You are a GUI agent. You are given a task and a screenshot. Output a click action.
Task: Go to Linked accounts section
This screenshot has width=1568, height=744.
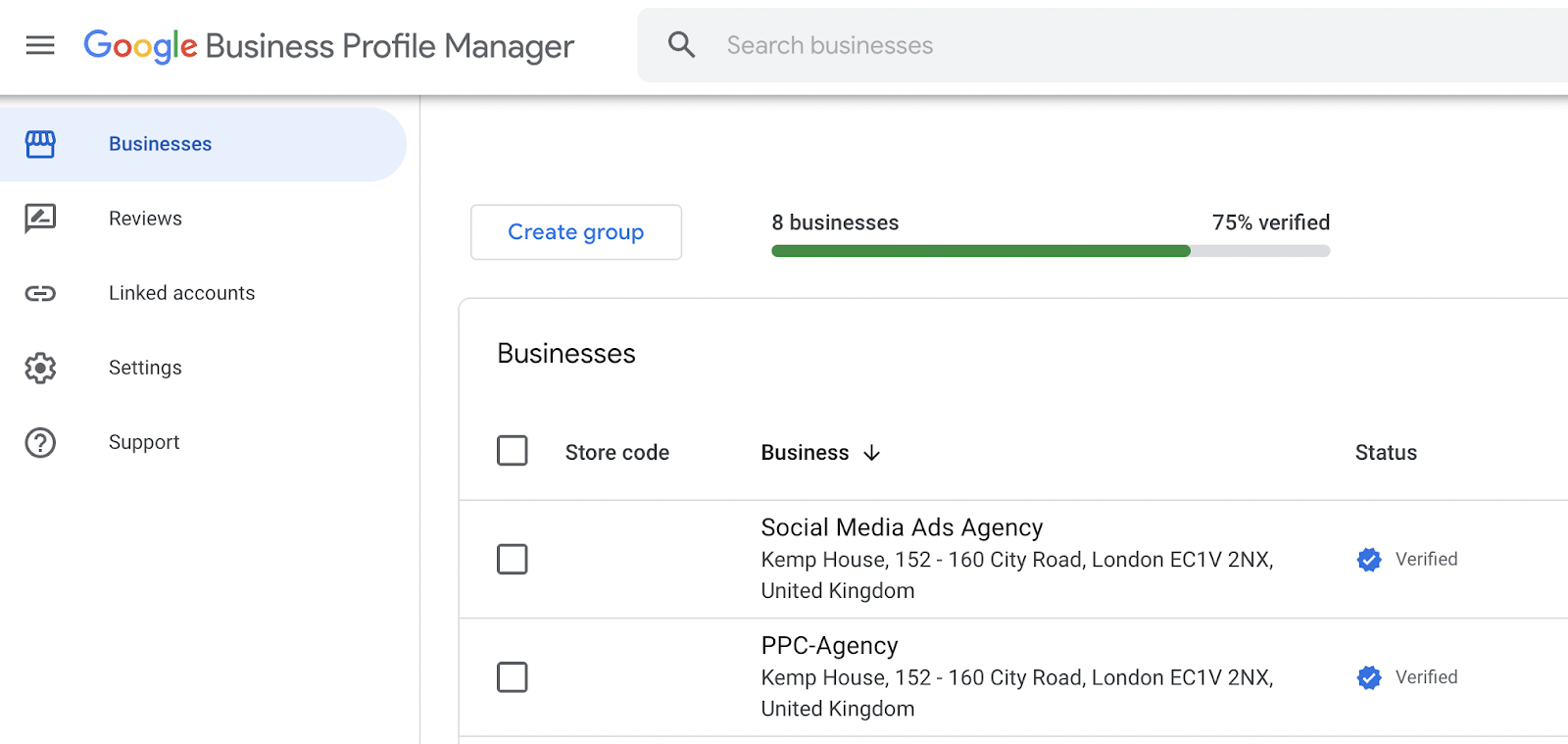(x=181, y=293)
